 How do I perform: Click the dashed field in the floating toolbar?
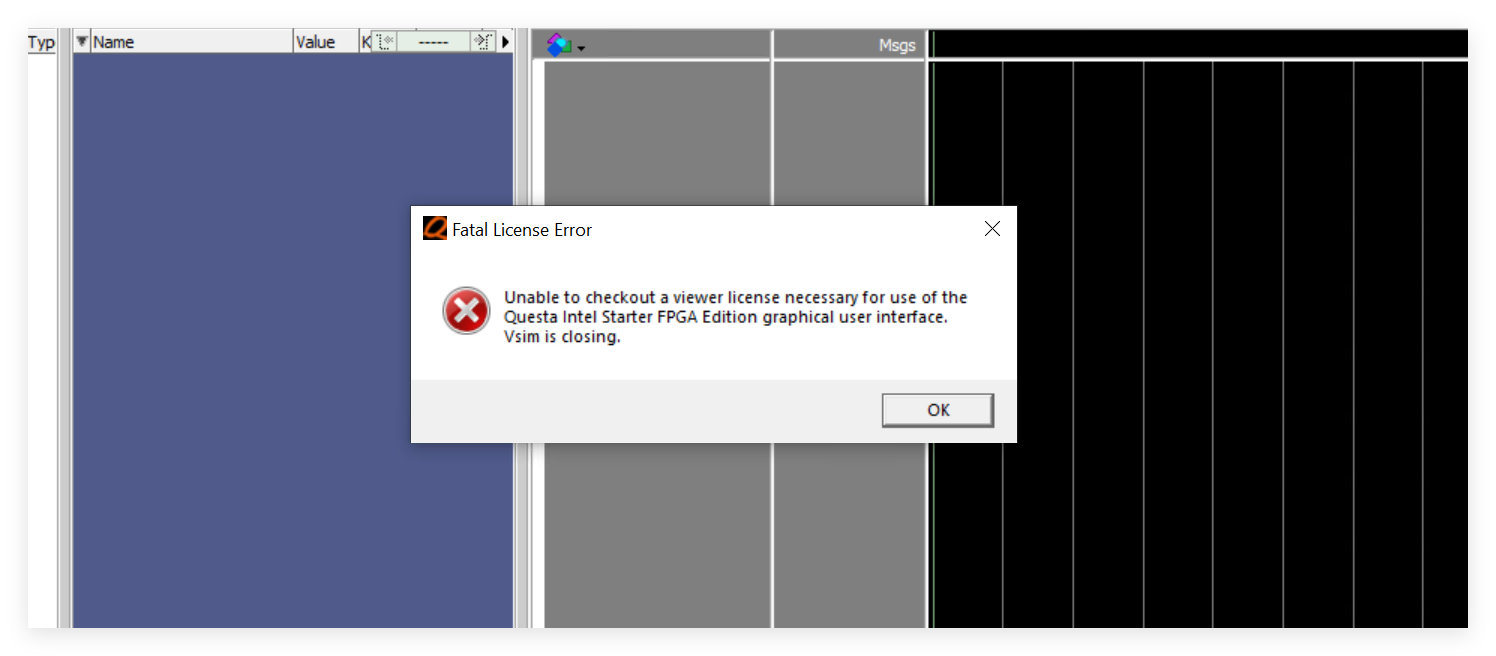click(433, 42)
